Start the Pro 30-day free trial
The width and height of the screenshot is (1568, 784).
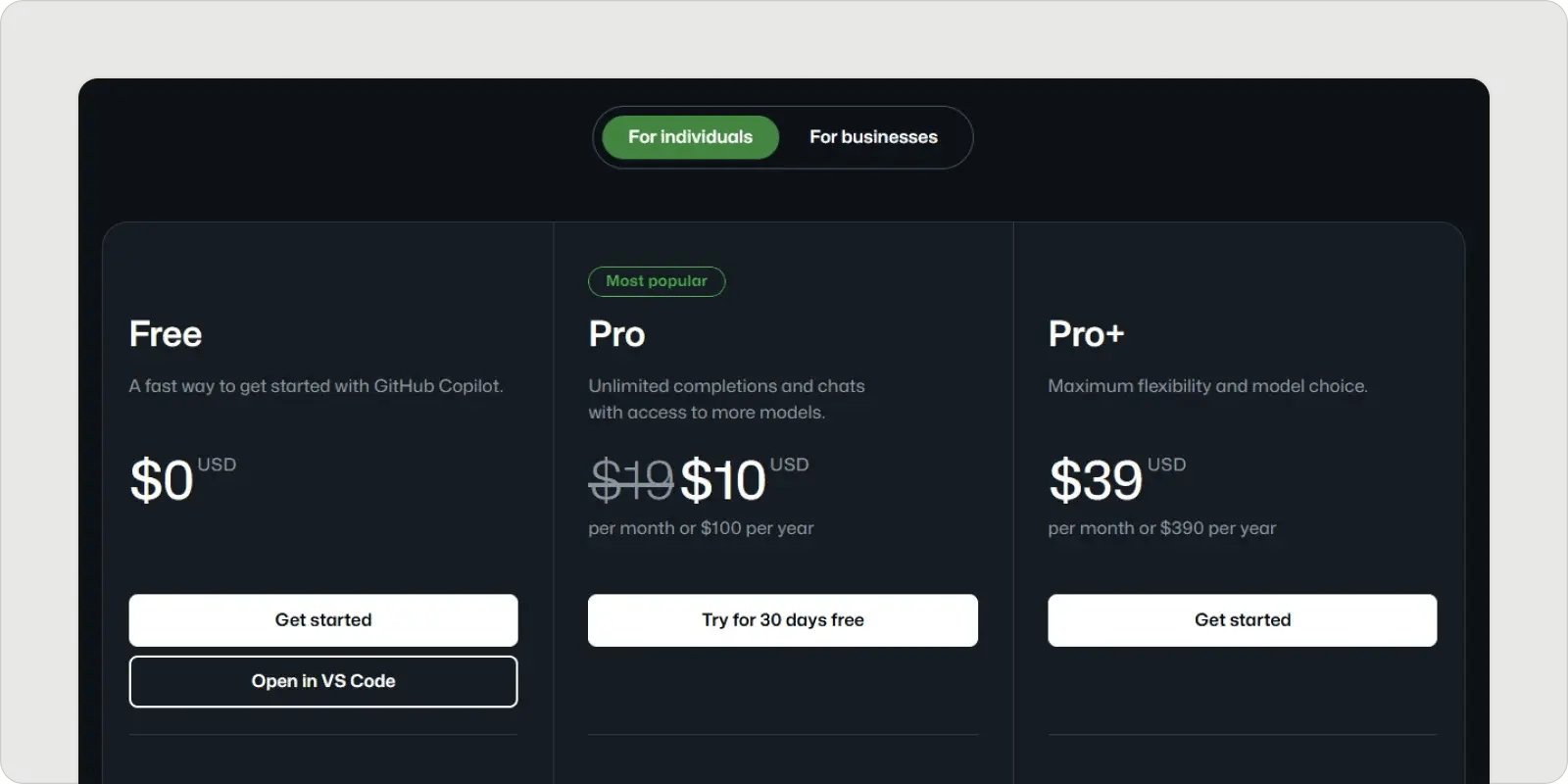coord(782,620)
